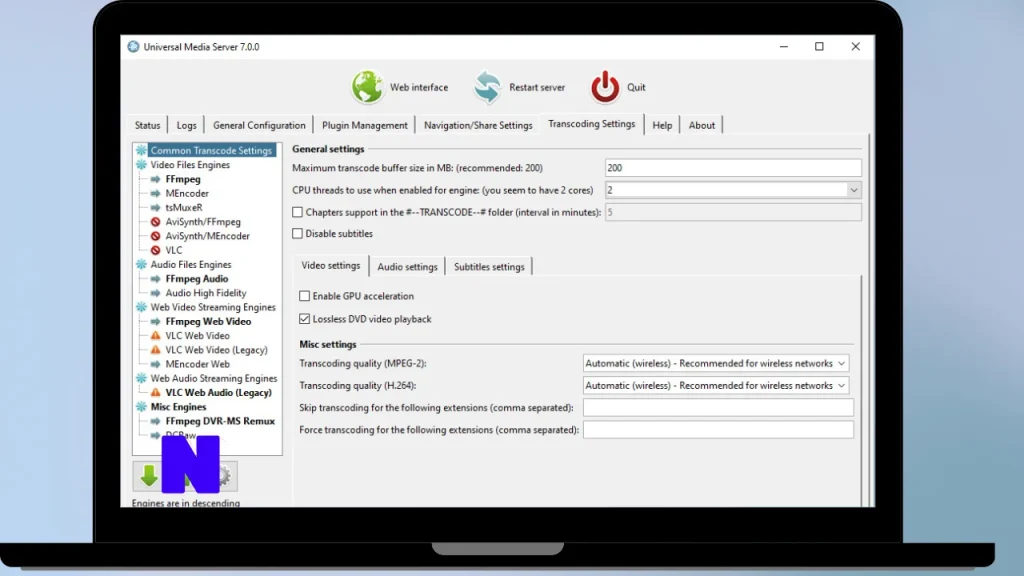Click the Restart server label

(x=537, y=87)
